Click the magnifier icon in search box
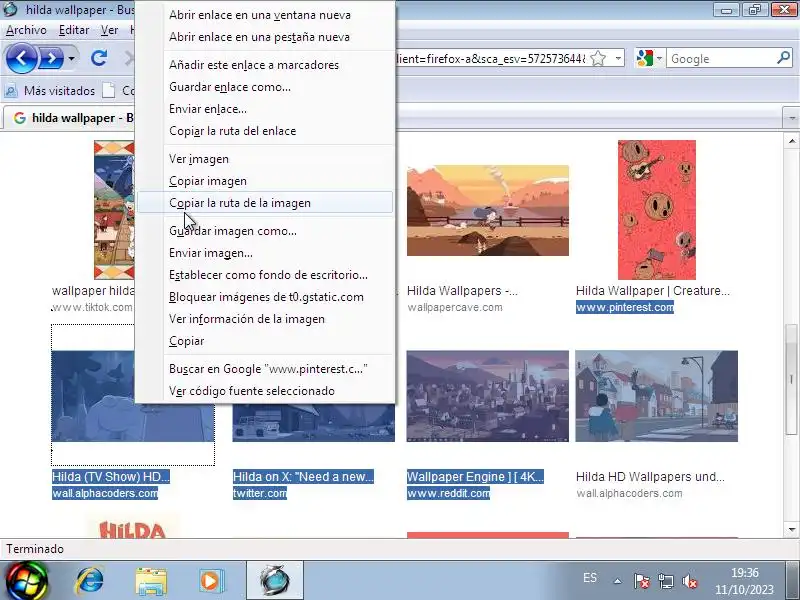Image resolution: width=800 pixels, height=600 pixels. point(784,58)
